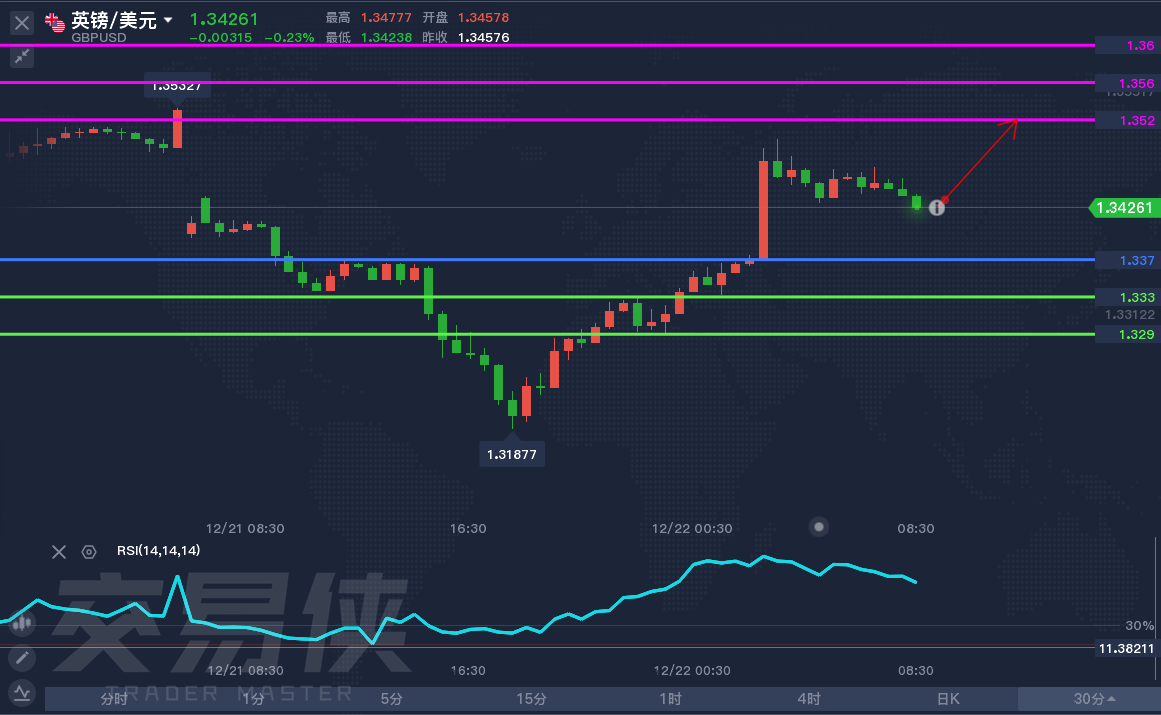Click the 1.337 blue price line label
Viewport: 1161px width, 715px height.
[1128, 261]
